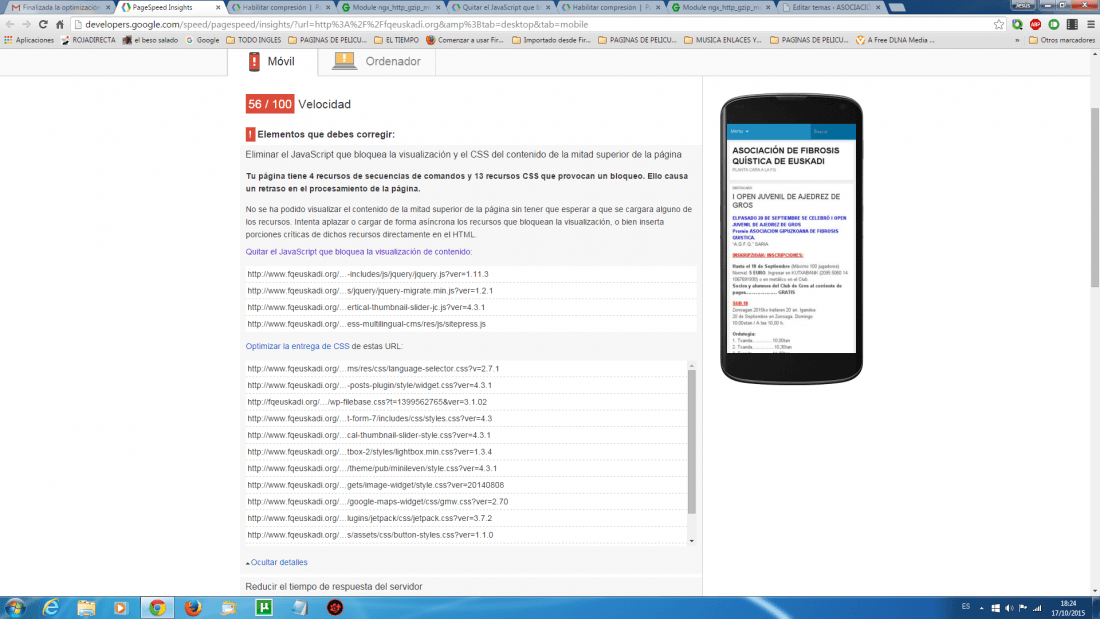
Task: Click 'Reducir el tiempo de respuesta del servidor'
Action: point(334,587)
